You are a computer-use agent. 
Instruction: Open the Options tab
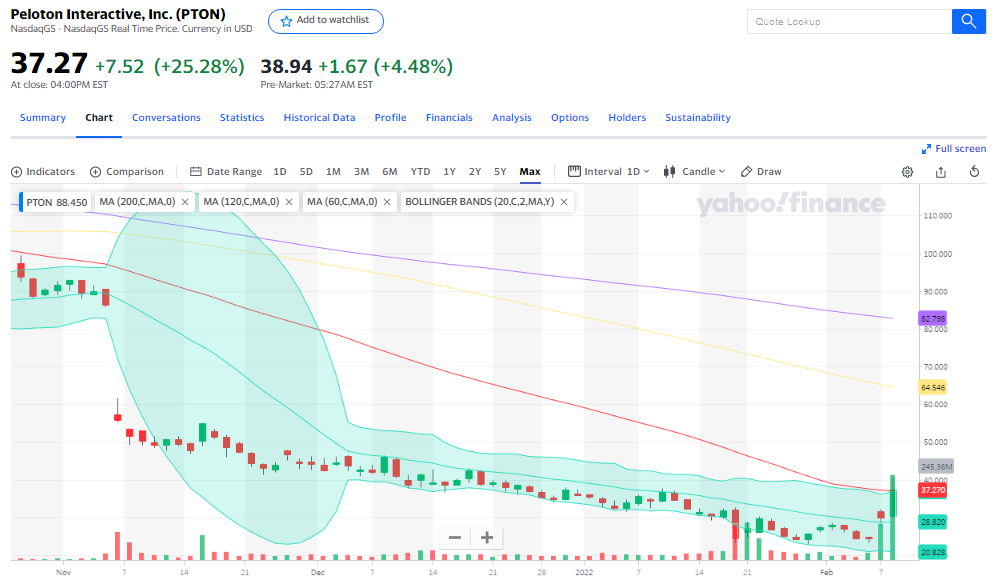(x=570, y=117)
